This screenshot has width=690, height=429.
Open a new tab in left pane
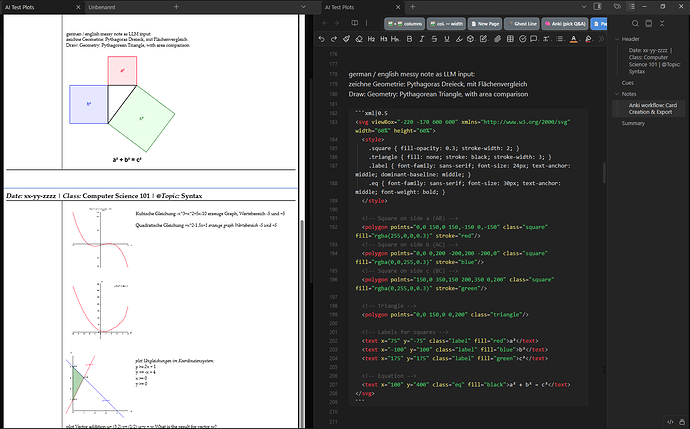tap(177, 7)
